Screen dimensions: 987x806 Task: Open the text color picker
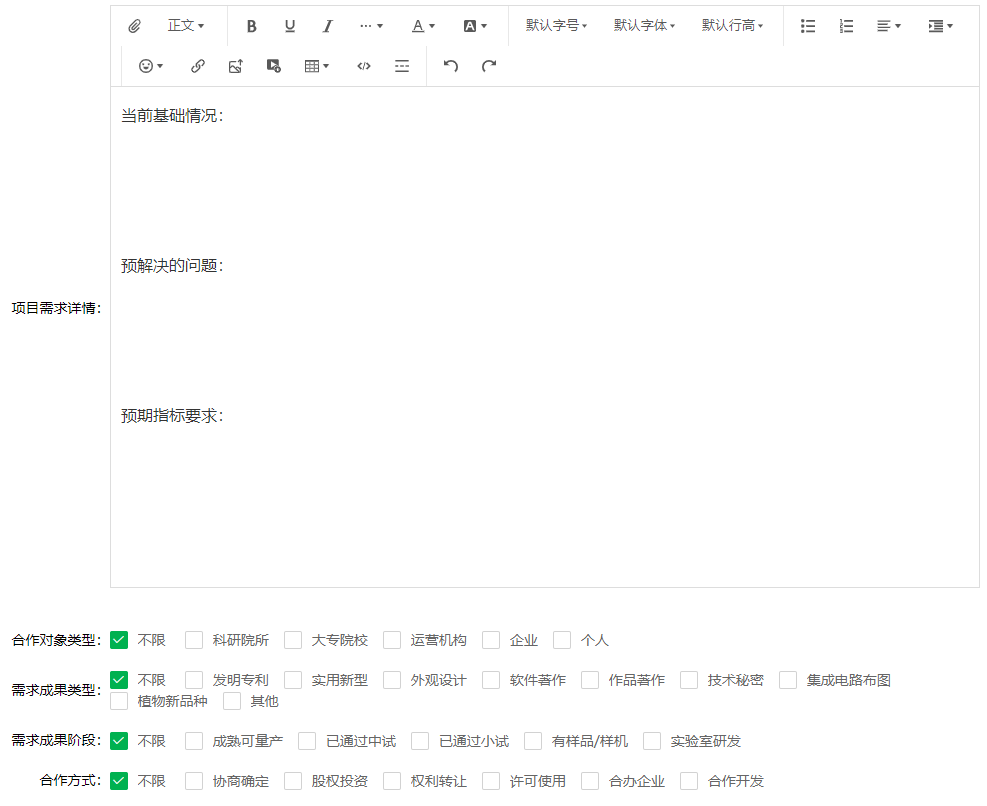click(424, 26)
